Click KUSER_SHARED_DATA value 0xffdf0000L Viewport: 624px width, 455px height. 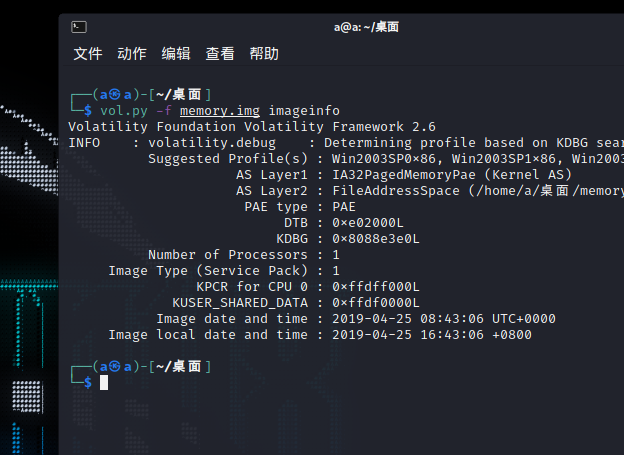coord(376,303)
